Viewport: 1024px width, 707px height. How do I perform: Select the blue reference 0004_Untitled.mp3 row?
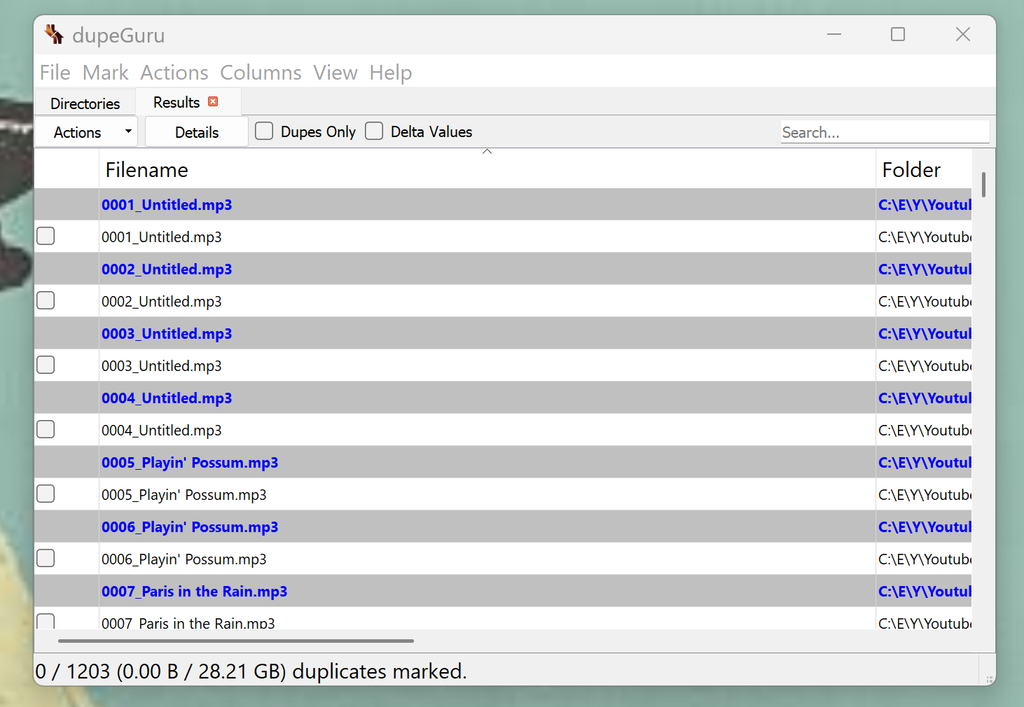[503, 398]
